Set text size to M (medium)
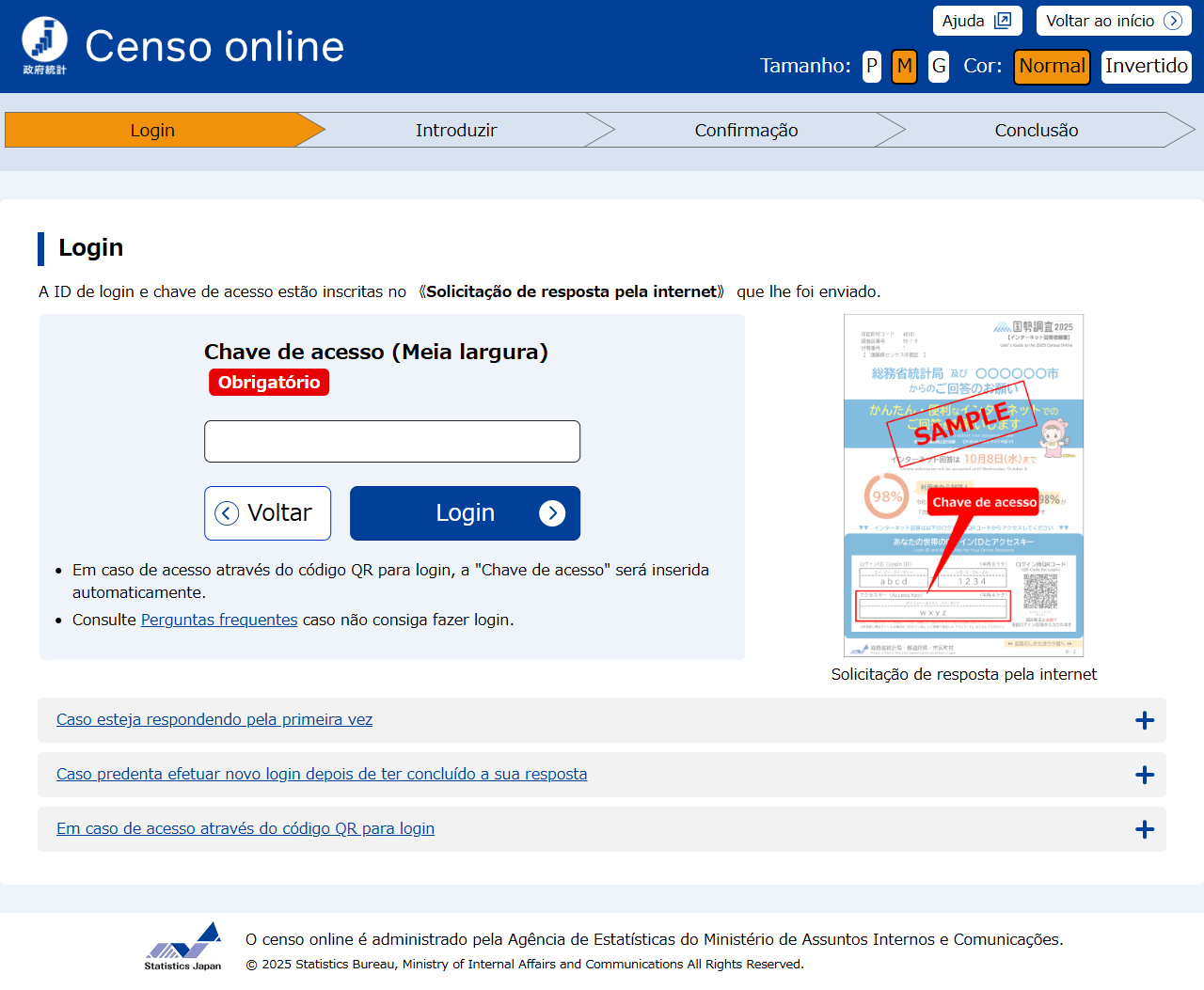Viewport: 1204px width, 990px height. [x=904, y=66]
